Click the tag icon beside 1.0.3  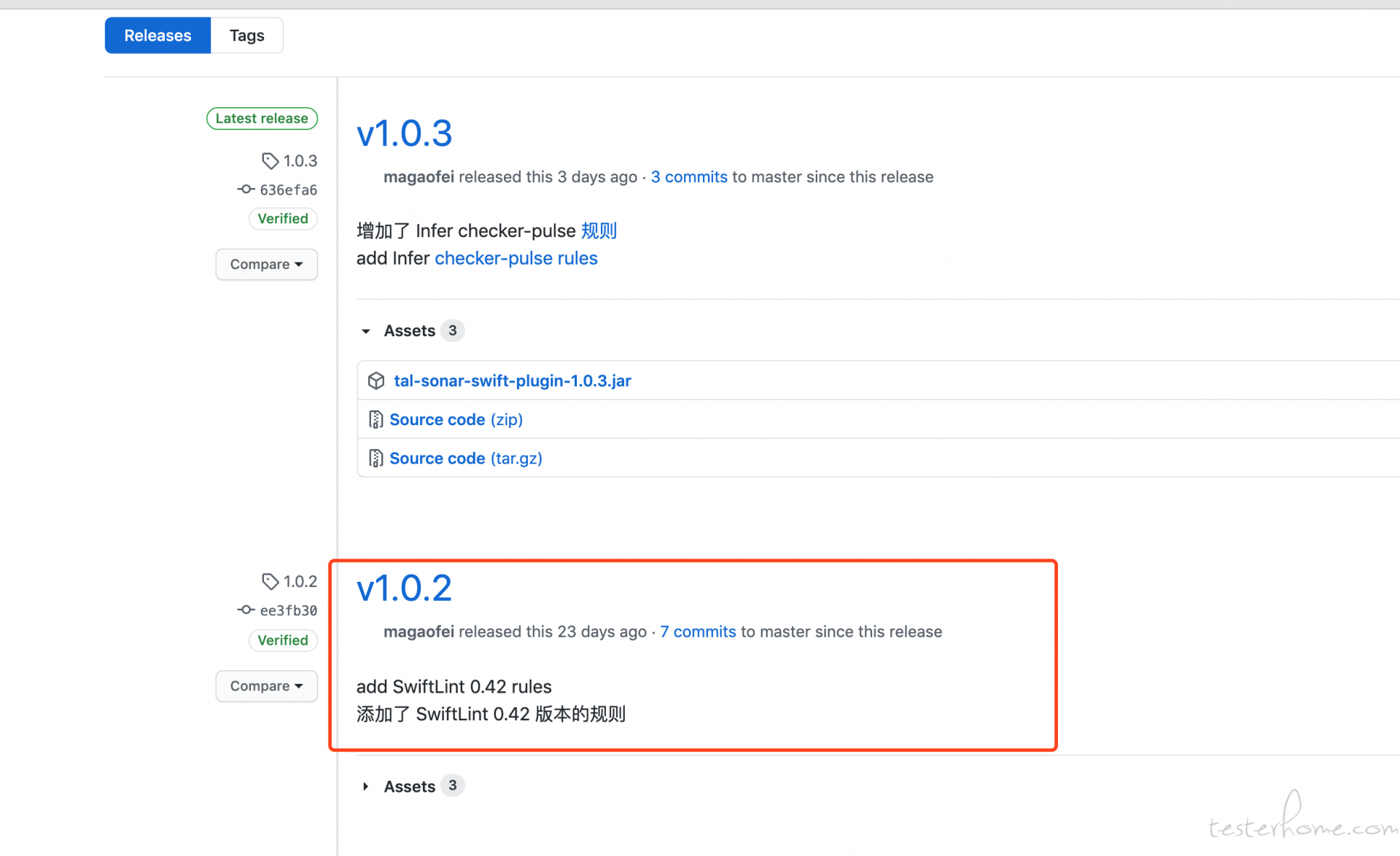271,160
